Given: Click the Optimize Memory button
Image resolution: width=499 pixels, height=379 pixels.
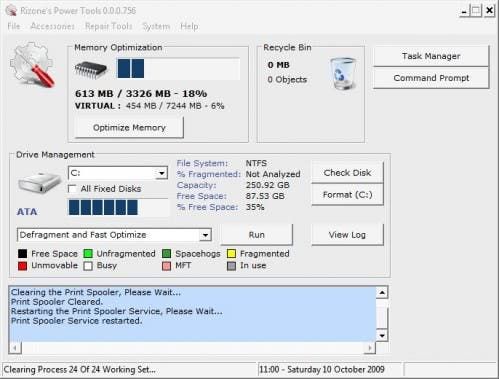Looking at the screenshot, I should [129, 127].
